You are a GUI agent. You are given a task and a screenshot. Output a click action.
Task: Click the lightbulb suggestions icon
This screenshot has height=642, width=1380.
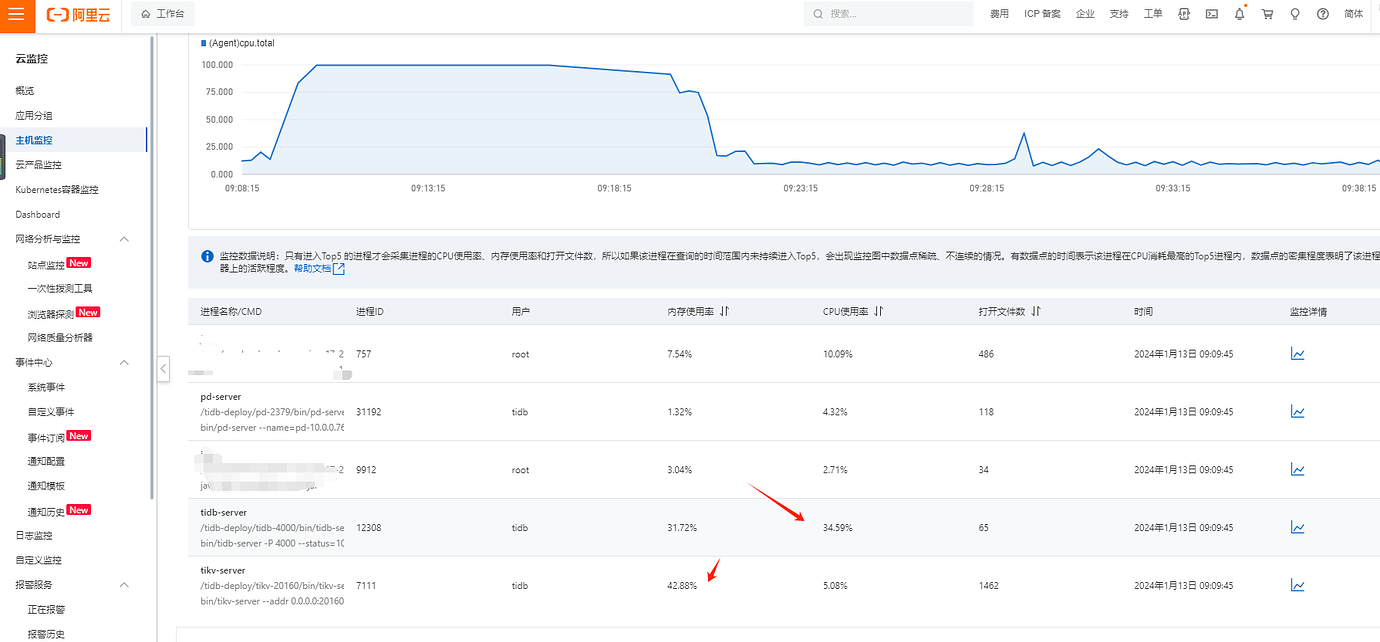(x=1294, y=13)
